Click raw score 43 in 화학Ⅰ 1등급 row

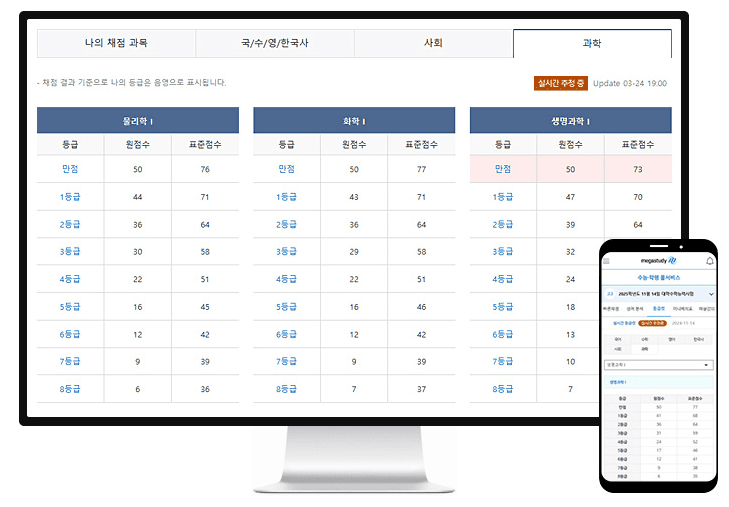tap(354, 197)
